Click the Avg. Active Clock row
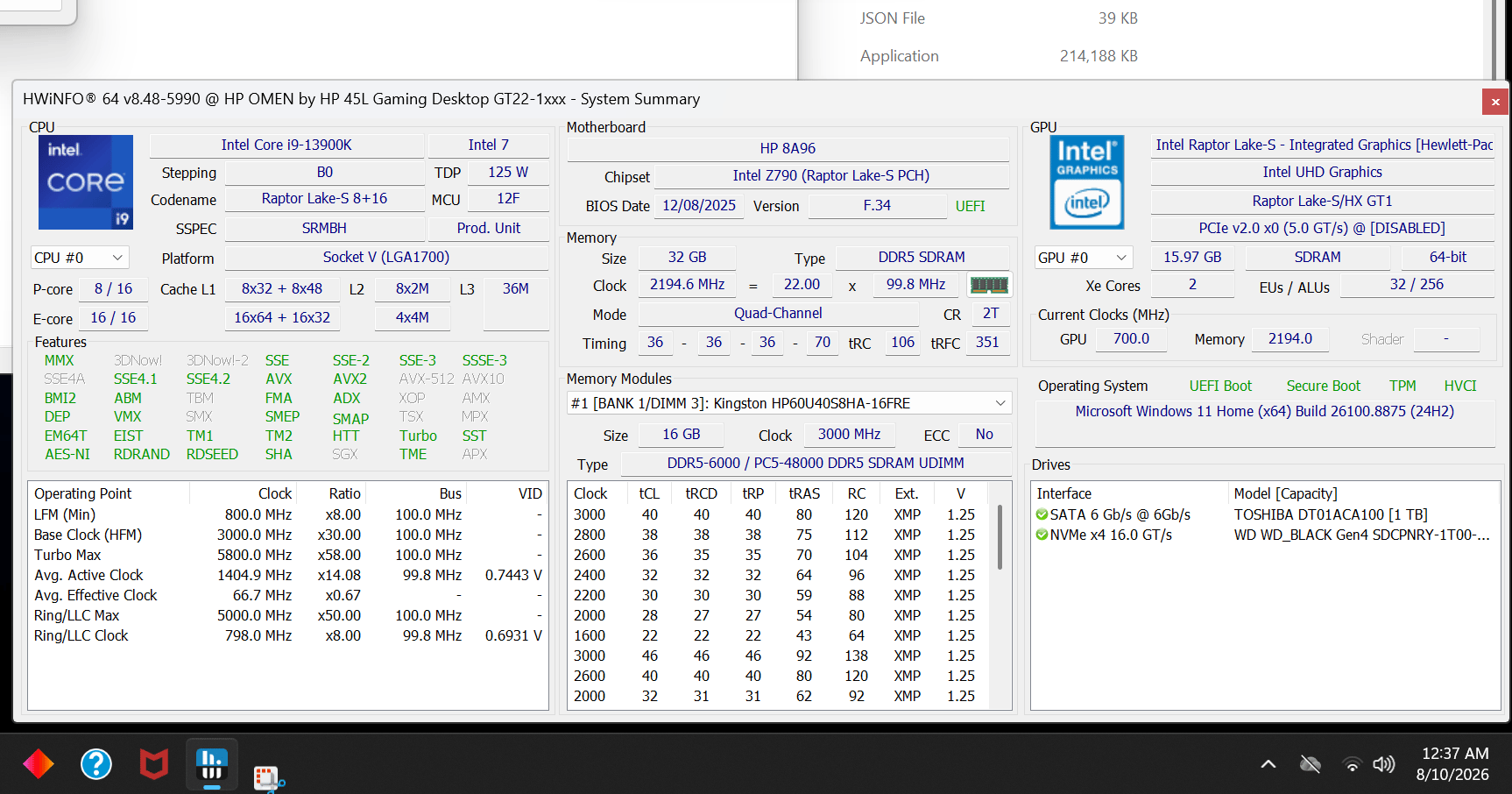Image resolution: width=1512 pixels, height=794 pixels. pos(288,575)
